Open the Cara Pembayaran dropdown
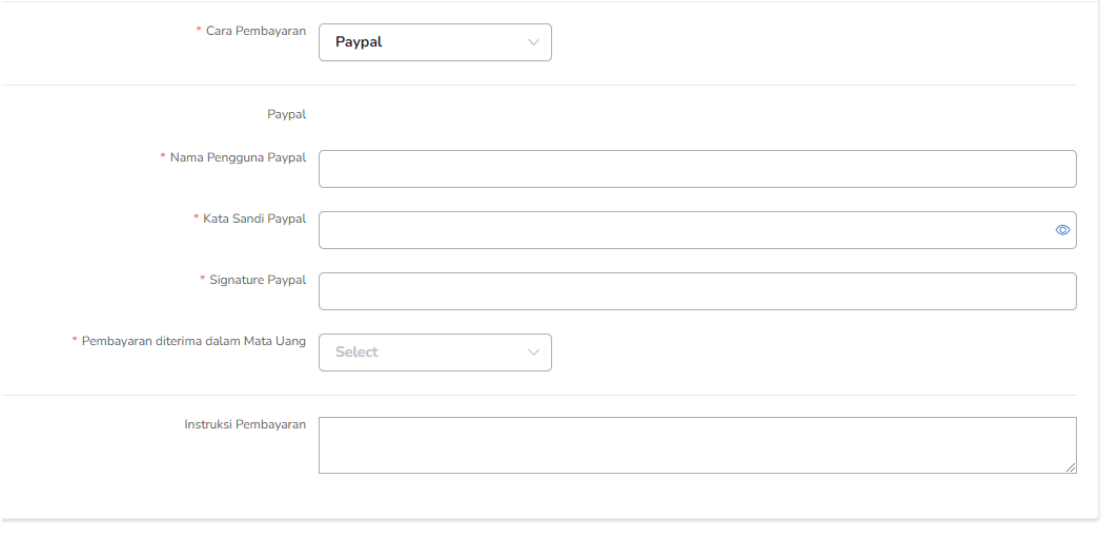1110x547 pixels. pos(435,42)
